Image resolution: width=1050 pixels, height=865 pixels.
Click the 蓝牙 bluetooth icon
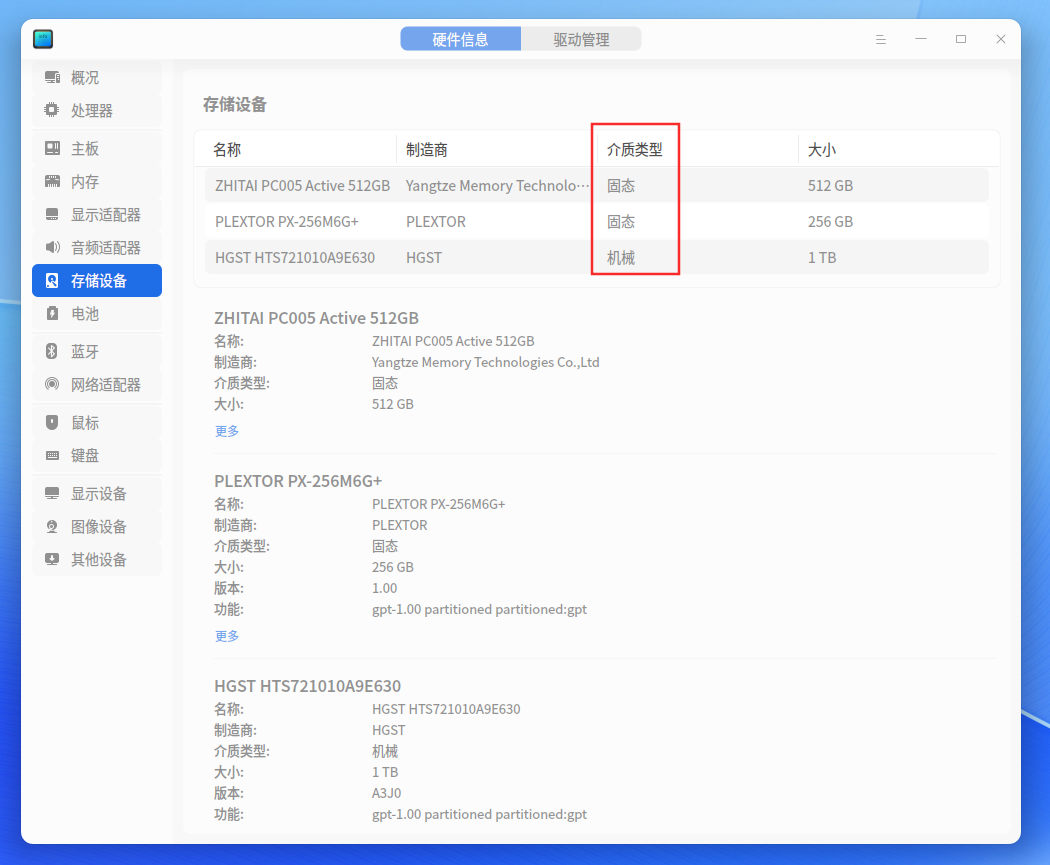52,351
